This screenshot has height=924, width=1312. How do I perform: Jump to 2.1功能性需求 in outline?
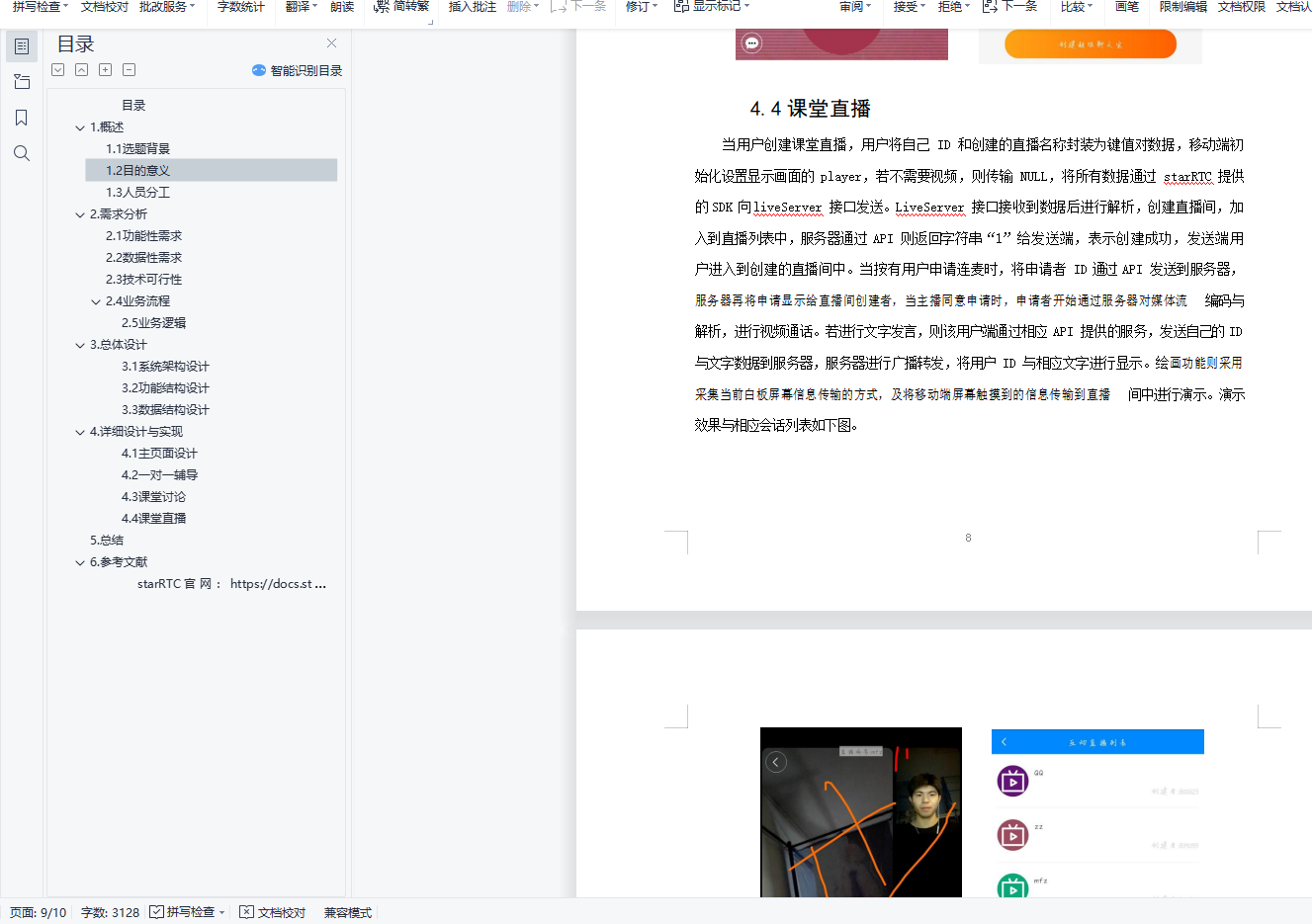click(x=143, y=236)
